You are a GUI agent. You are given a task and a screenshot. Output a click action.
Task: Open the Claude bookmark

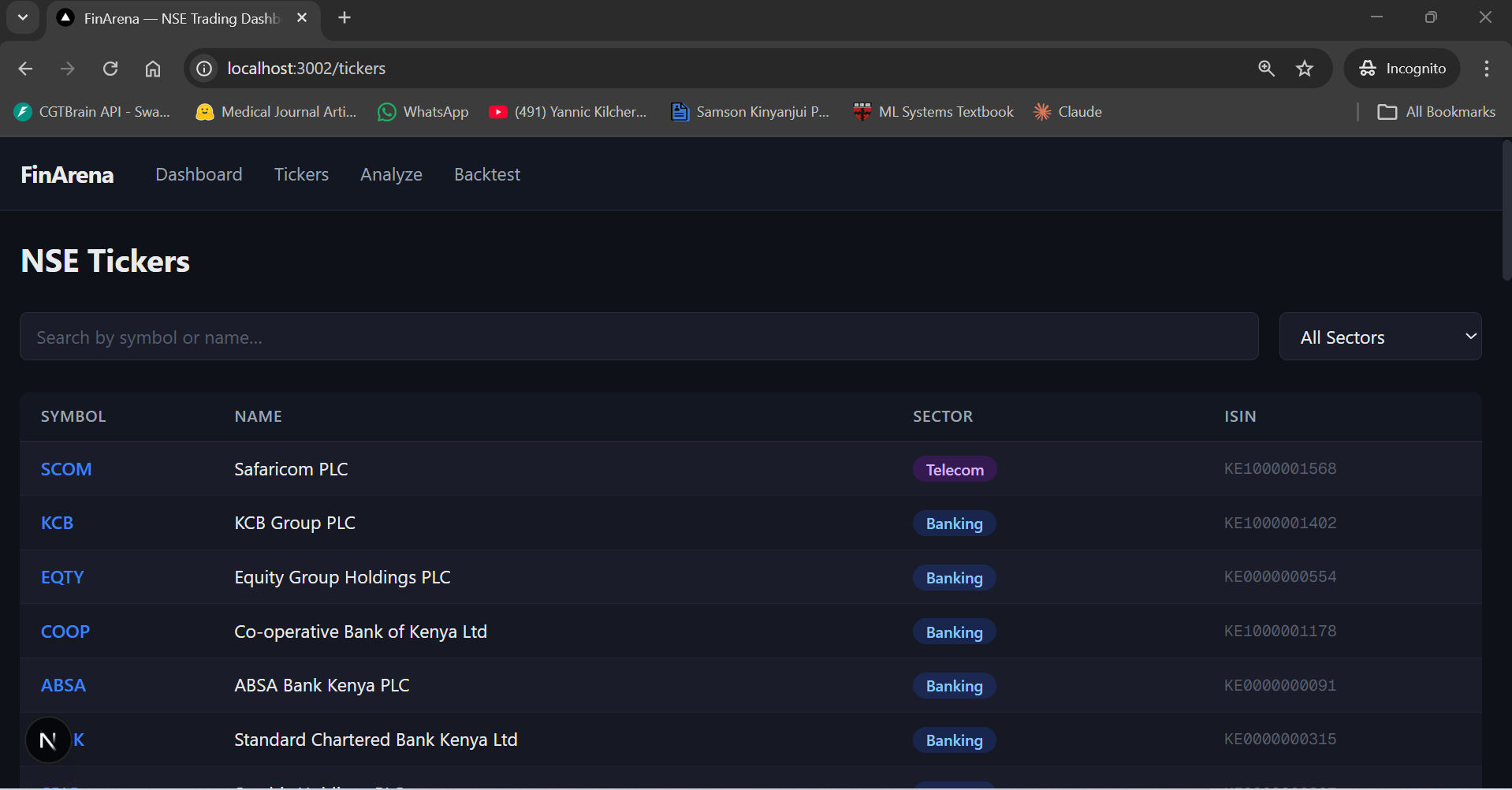coord(1067,111)
